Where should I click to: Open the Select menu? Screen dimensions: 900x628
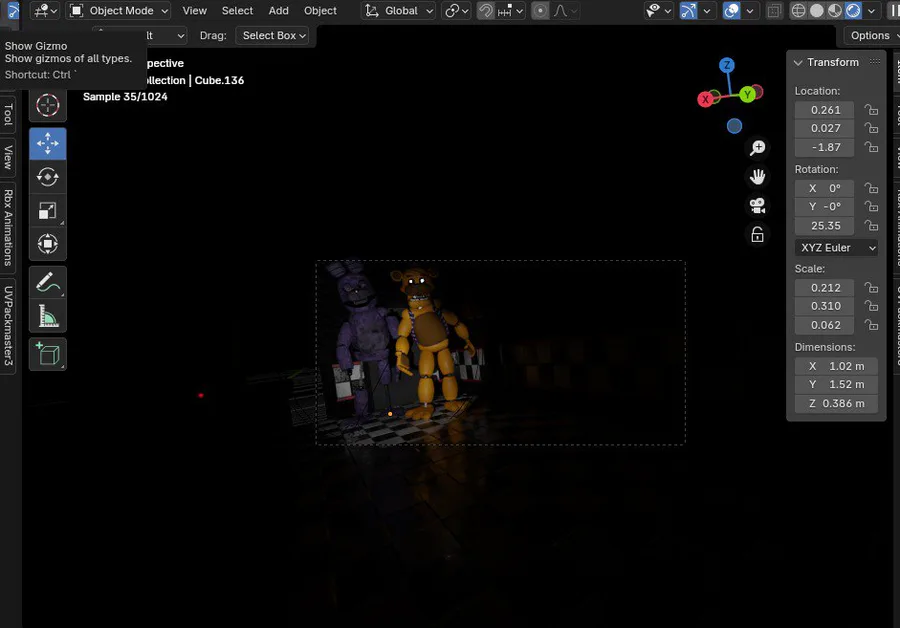pos(237,11)
